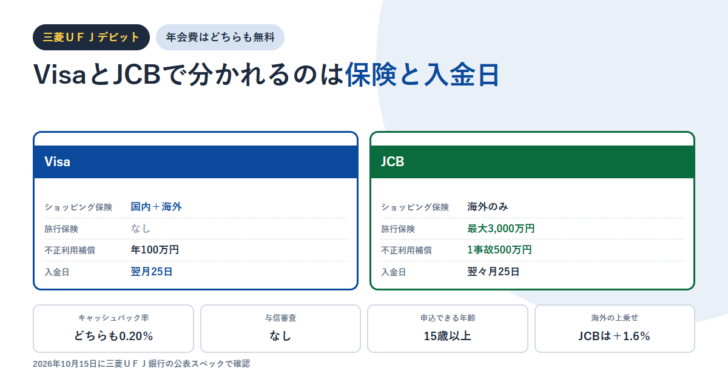Click the 不正利用補償 label in JCB card

coord(406,250)
